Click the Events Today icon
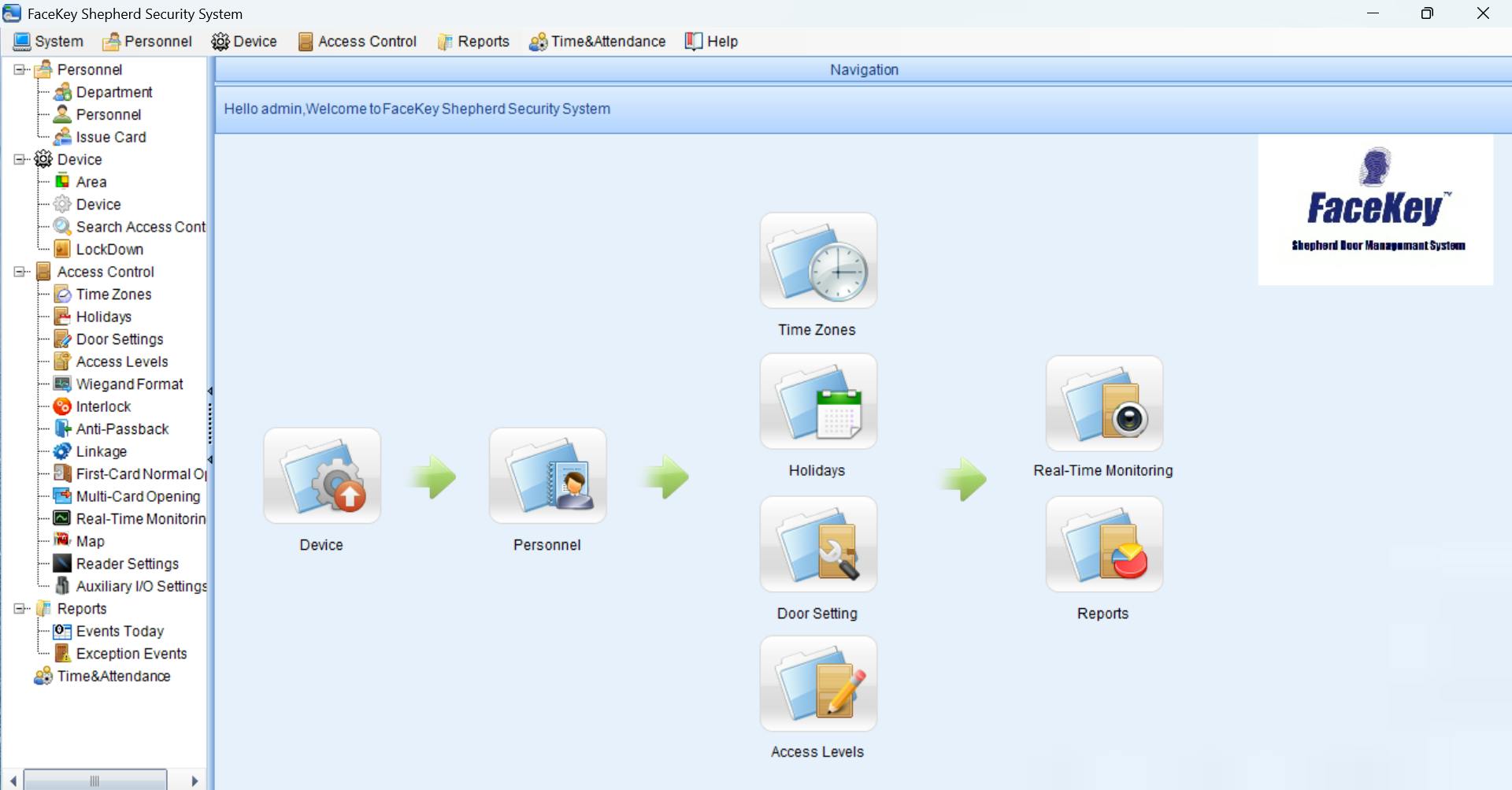Viewport: 1512px width, 790px height. [62, 631]
